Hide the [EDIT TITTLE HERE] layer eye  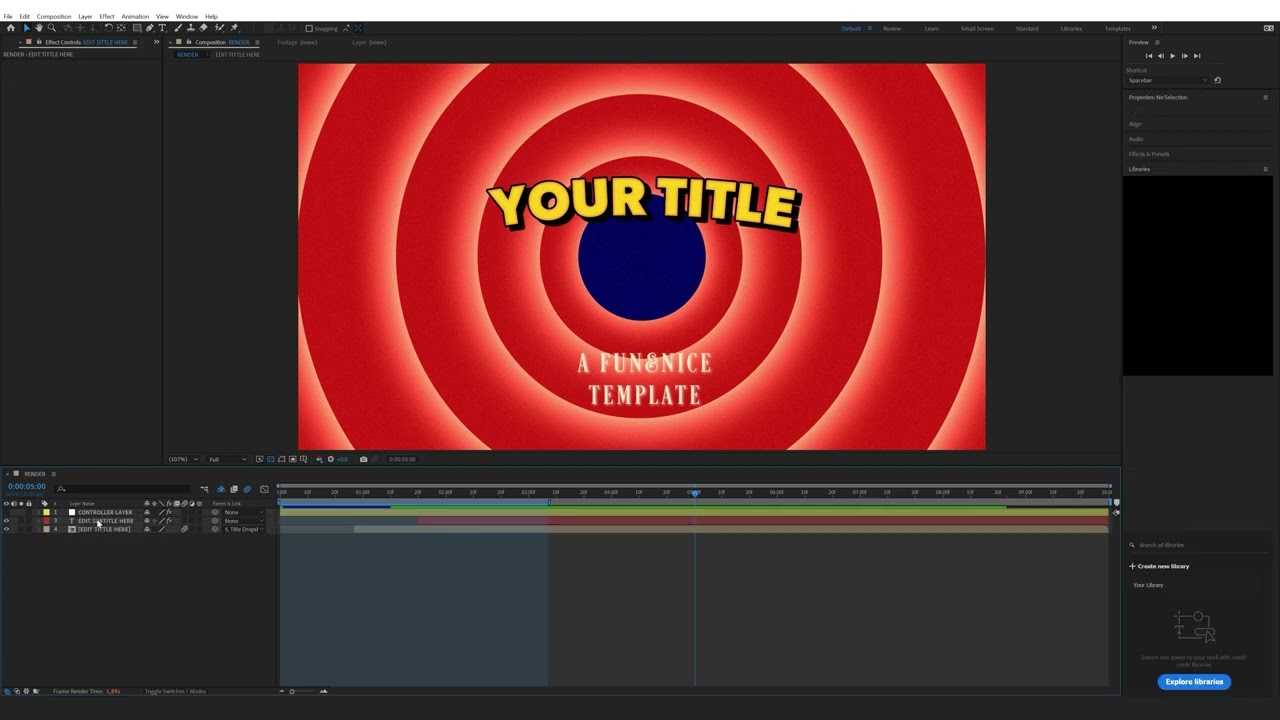click(x=6, y=529)
